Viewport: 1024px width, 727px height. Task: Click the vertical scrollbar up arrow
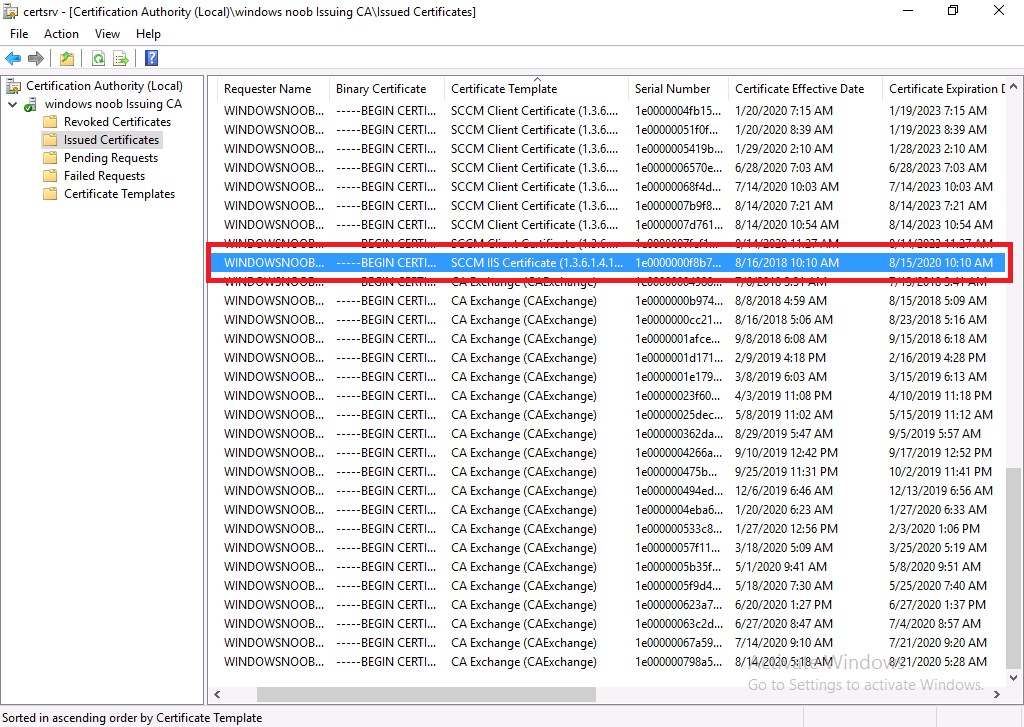tap(1013, 86)
